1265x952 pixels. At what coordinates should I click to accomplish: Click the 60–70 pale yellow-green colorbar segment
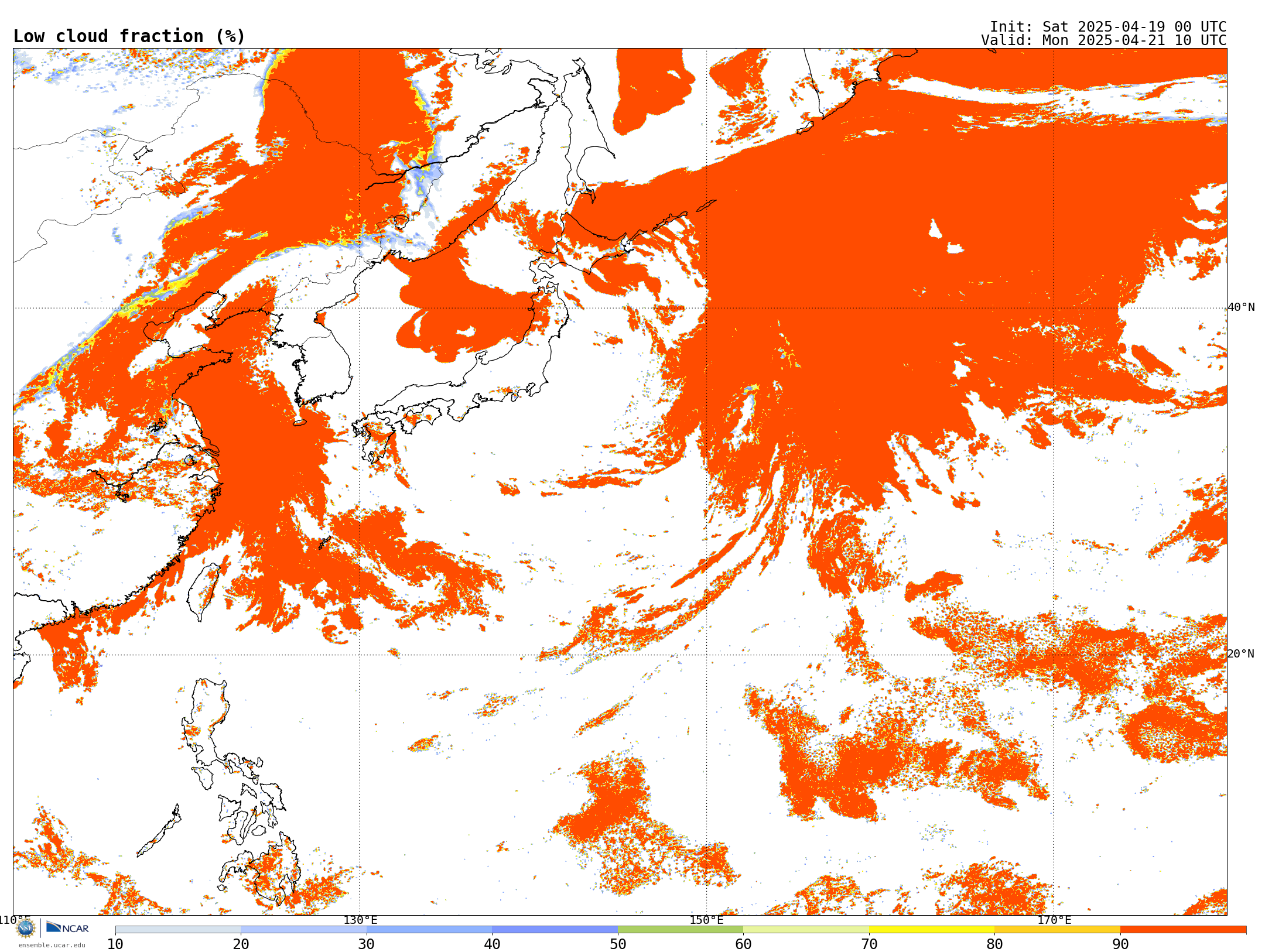pos(806,930)
